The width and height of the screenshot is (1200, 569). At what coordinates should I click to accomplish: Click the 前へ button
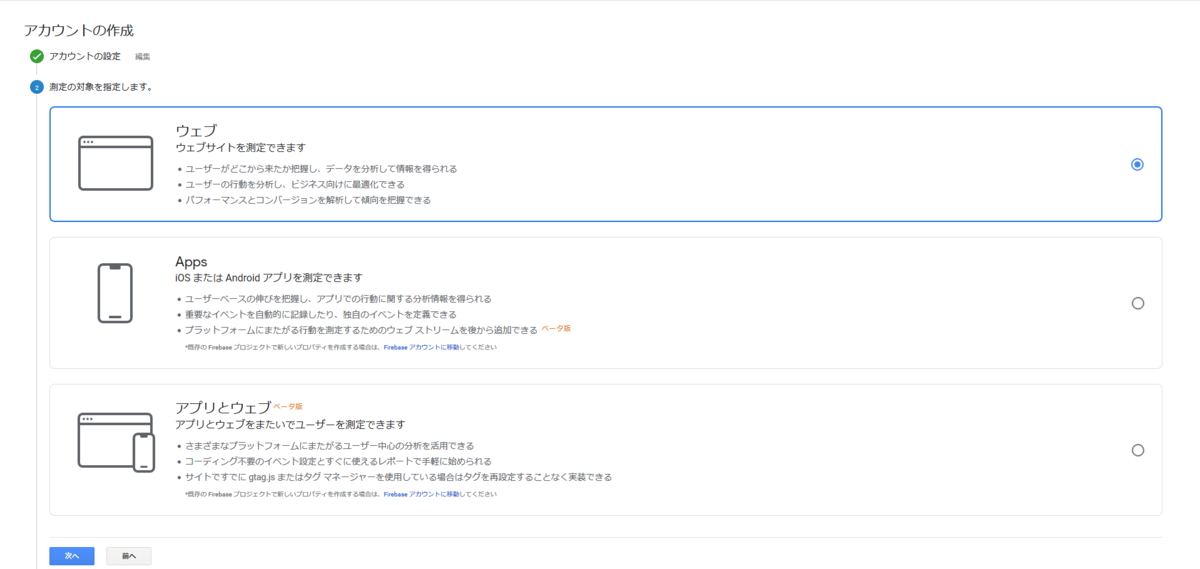click(x=129, y=555)
